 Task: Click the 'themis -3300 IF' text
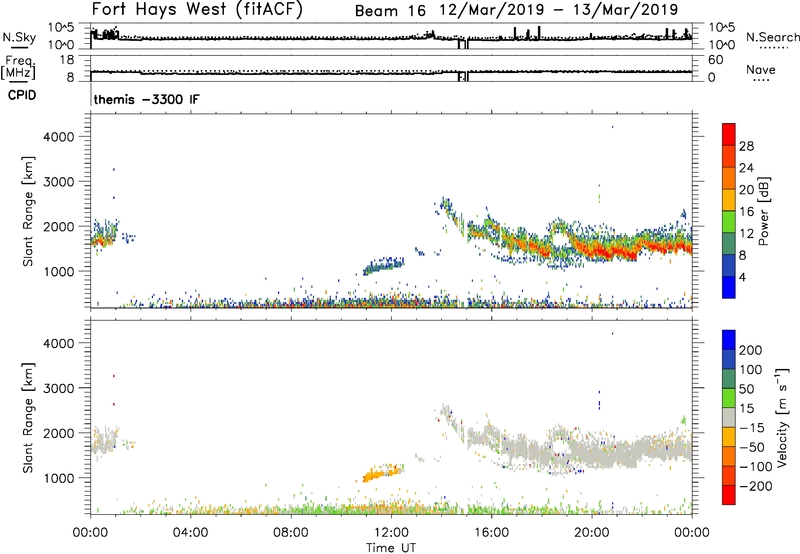(x=146, y=99)
